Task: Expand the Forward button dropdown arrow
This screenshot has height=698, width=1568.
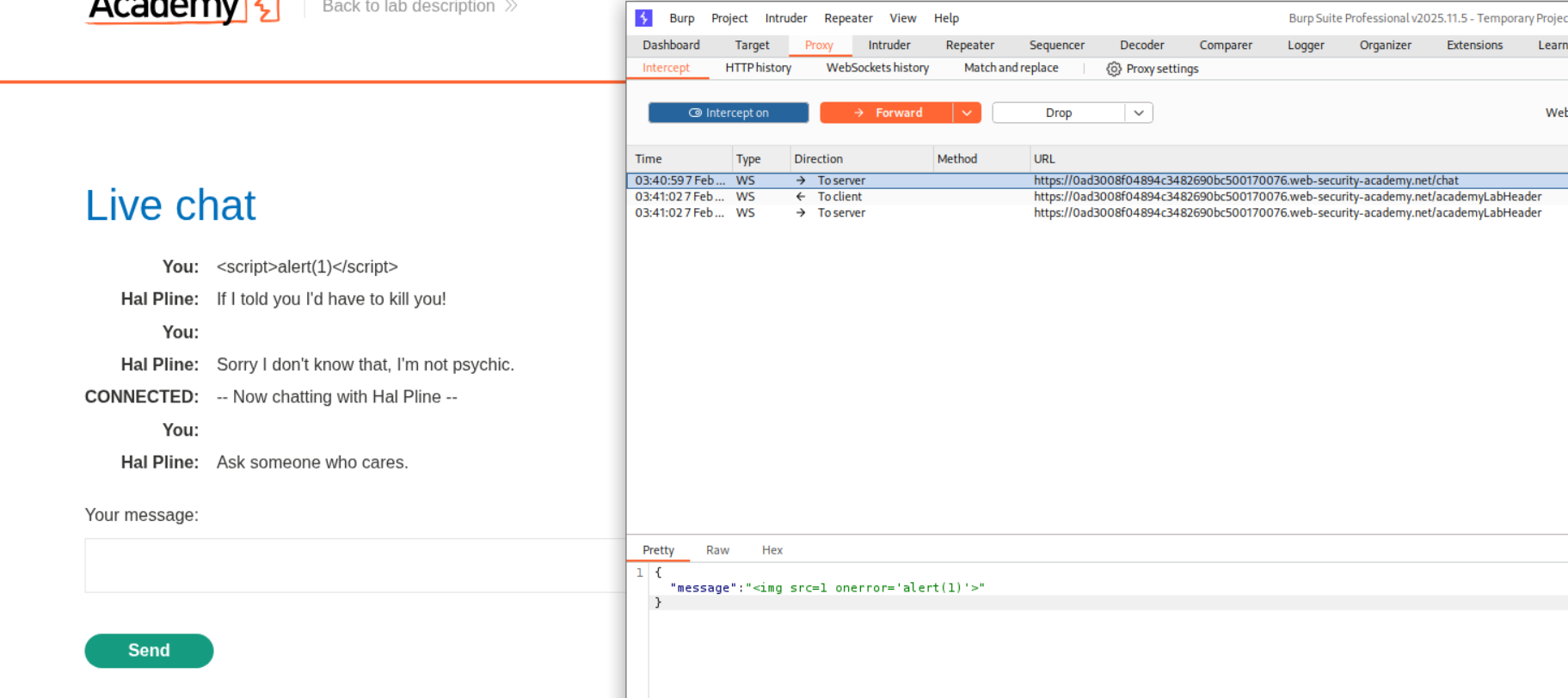Action: [967, 113]
